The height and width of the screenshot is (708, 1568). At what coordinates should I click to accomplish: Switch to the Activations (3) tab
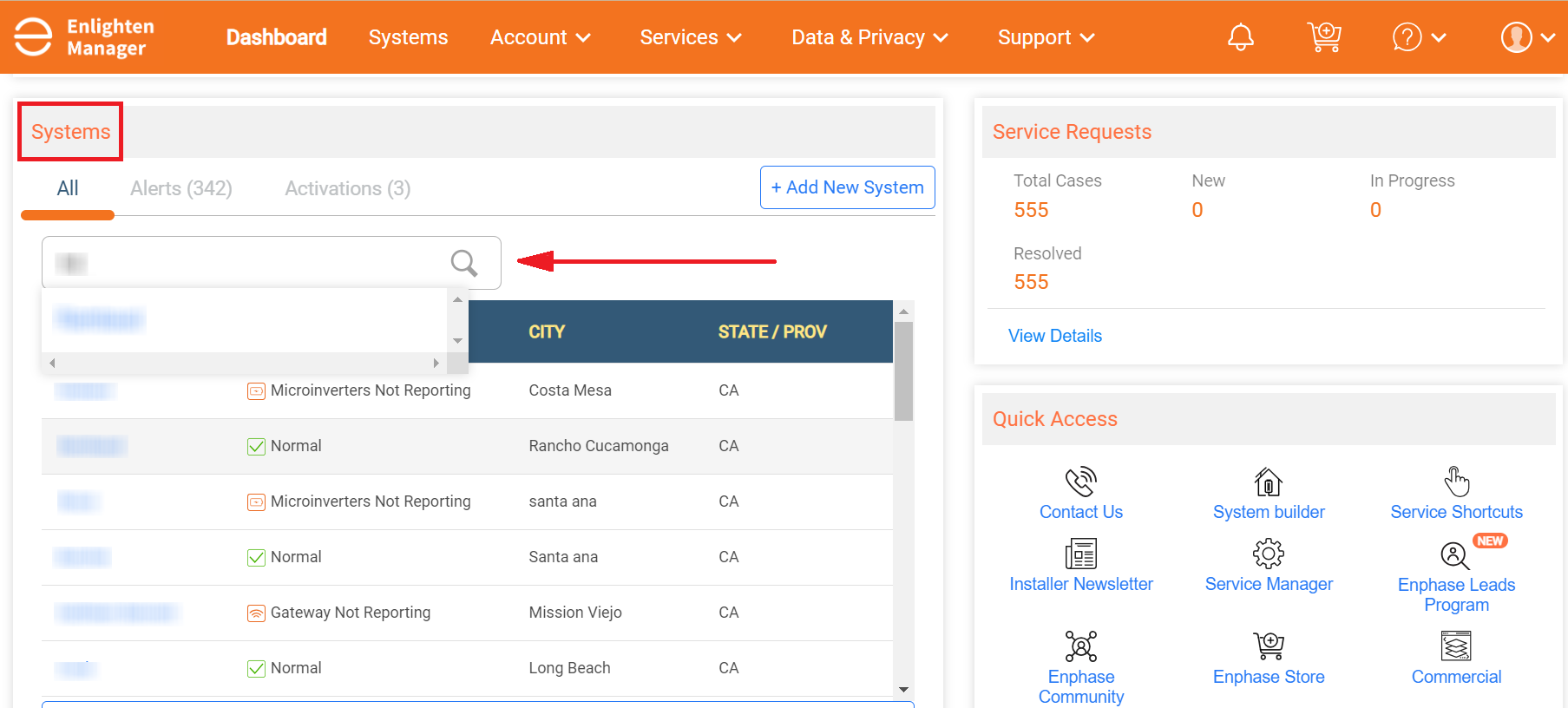pos(347,188)
